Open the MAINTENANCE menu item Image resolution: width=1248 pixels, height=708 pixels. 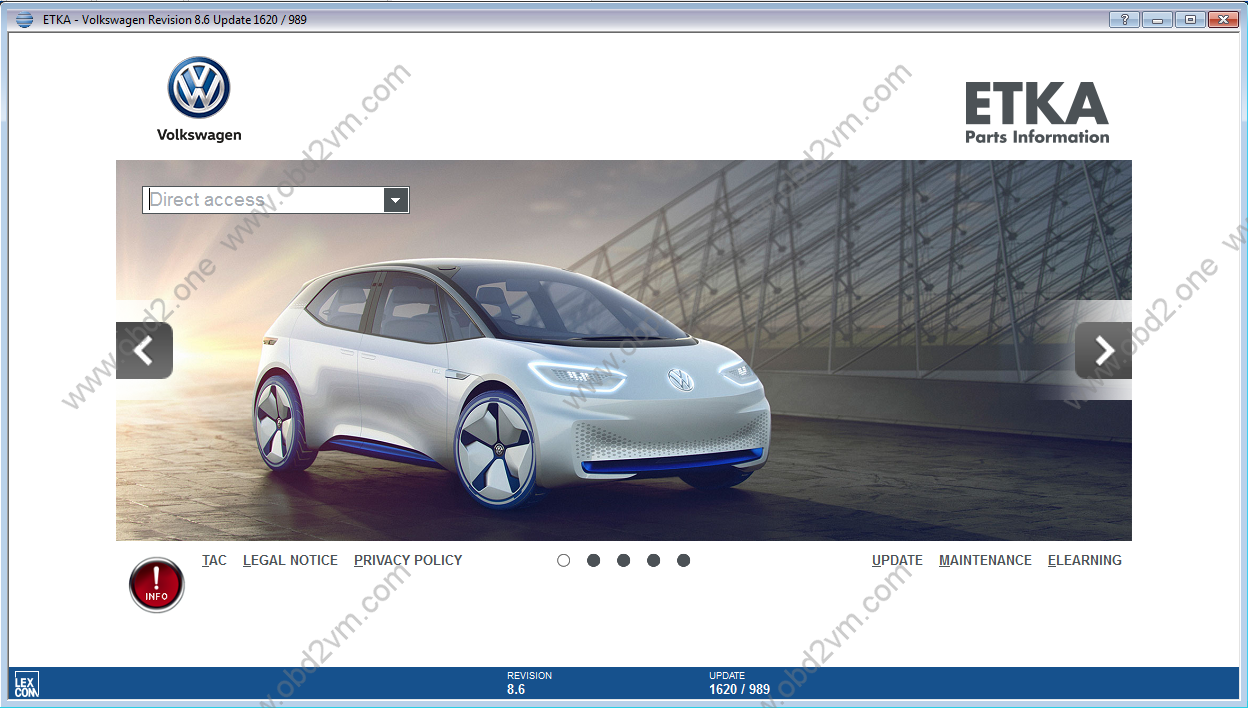click(x=985, y=561)
